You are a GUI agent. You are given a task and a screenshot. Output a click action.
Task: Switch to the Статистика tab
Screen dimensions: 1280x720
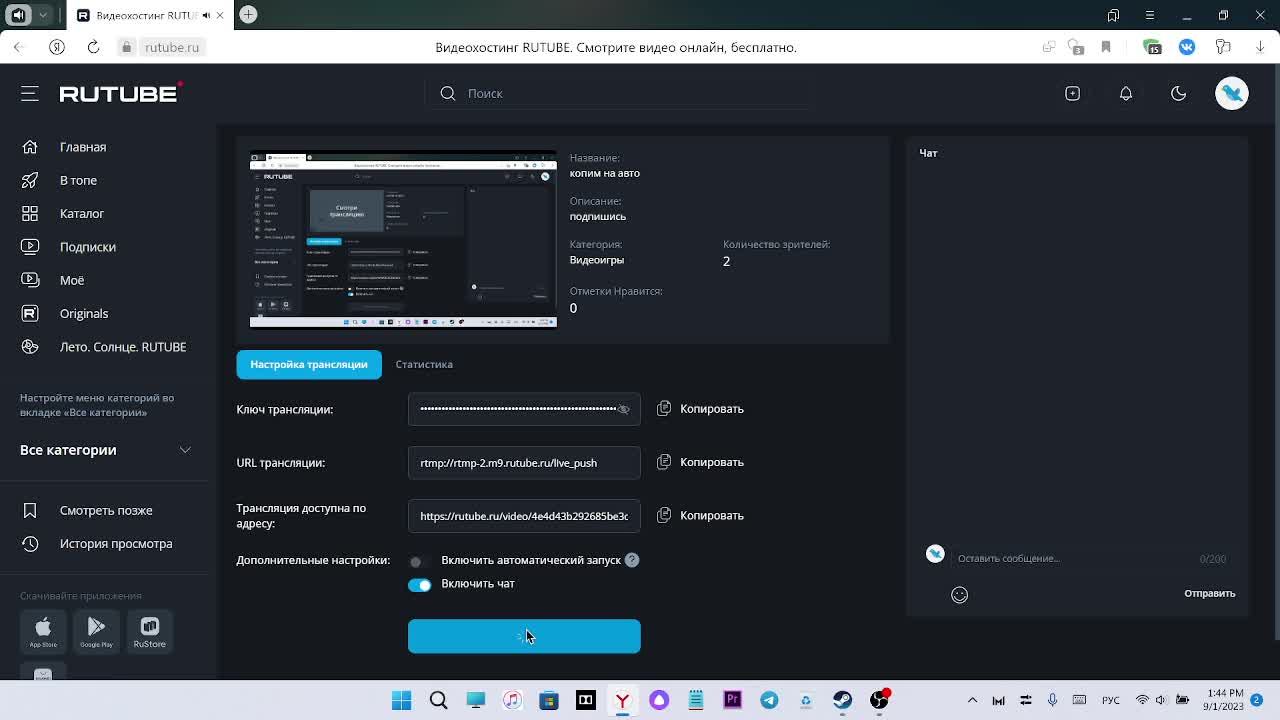[424, 364]
